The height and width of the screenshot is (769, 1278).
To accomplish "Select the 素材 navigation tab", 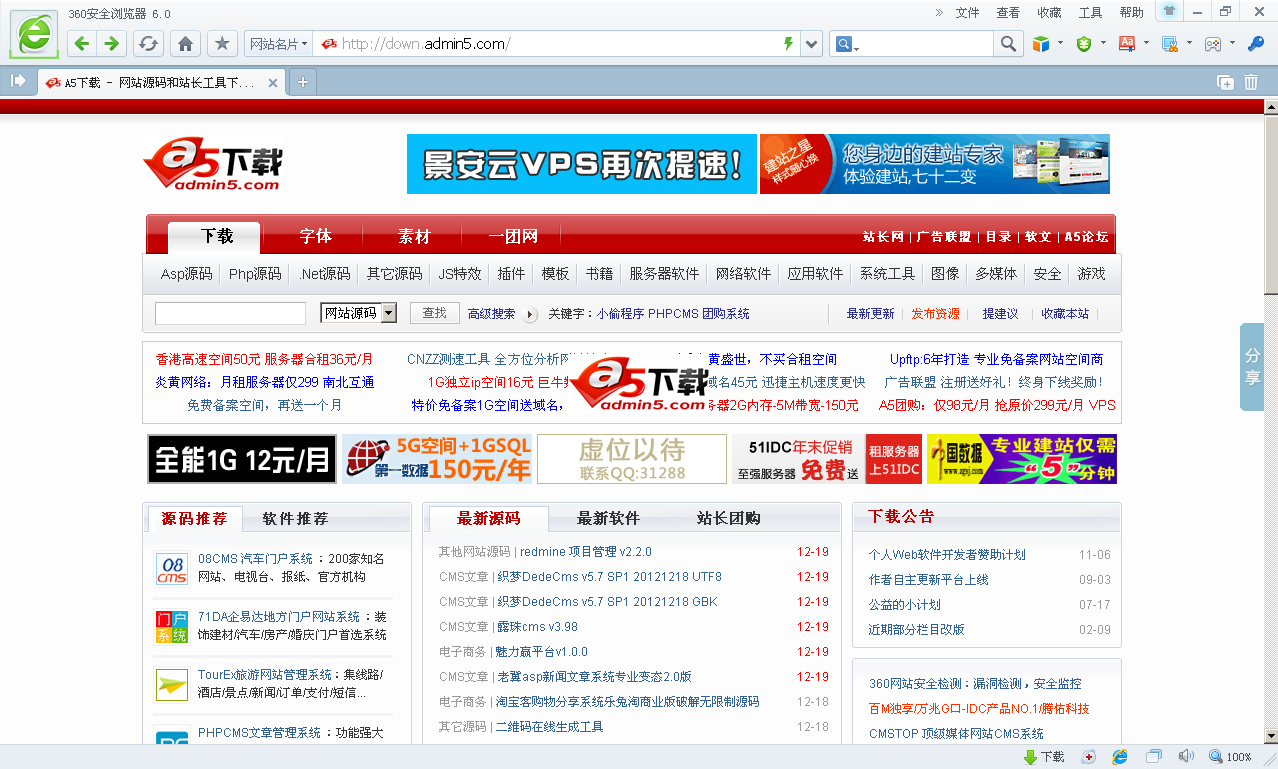I will [414, 237].
